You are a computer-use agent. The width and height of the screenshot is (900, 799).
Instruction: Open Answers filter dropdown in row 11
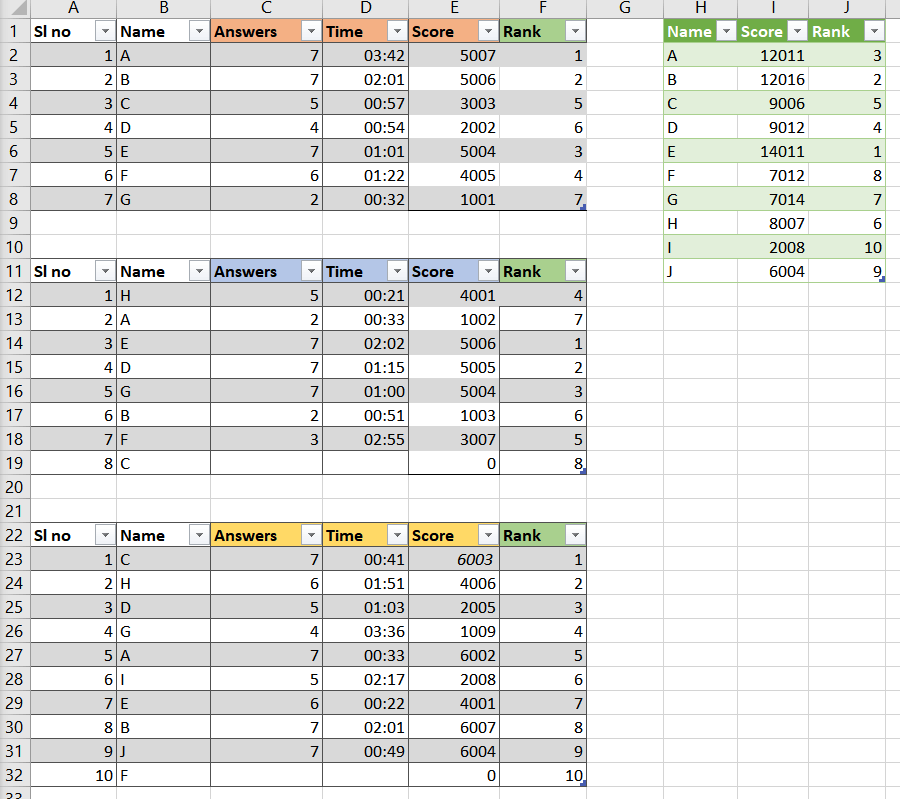[311, 271]
